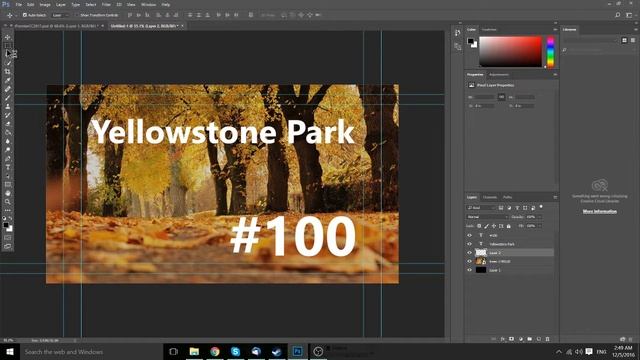Click Create a new layer icon
Image resolution: width=640 pixels, height=360 pixels.
pos(539,339)
